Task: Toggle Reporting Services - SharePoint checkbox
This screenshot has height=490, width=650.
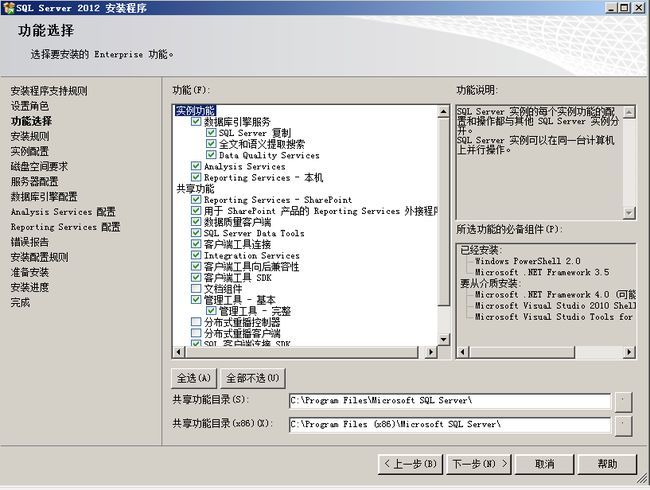Action: point(196,199)
